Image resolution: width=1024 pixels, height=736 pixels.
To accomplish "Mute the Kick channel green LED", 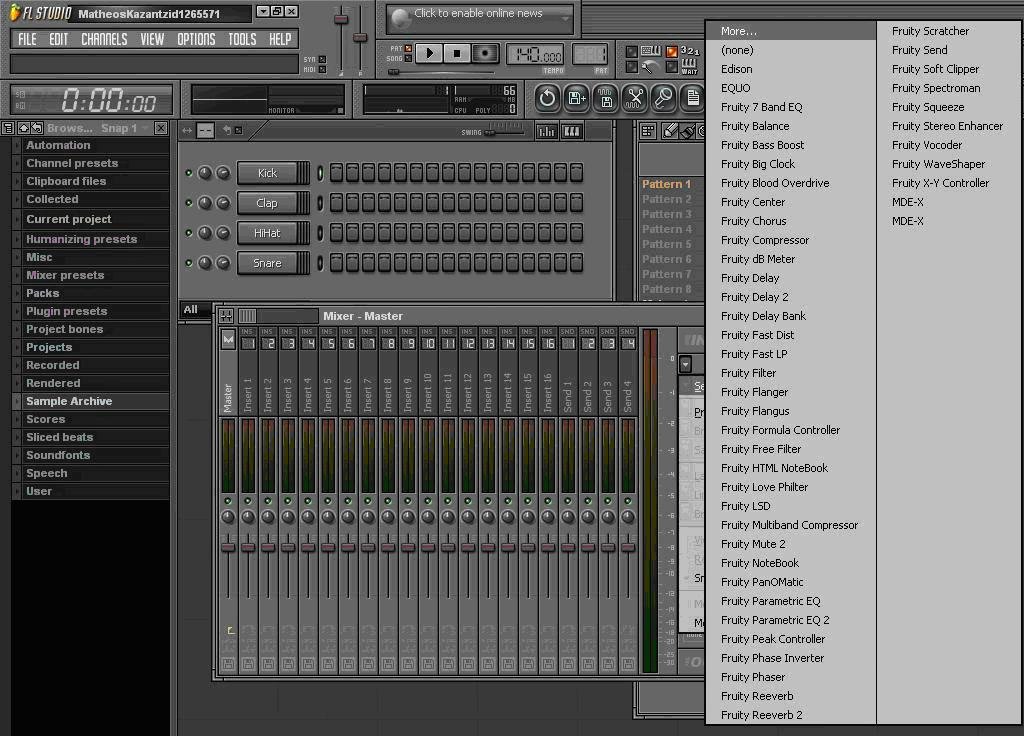I will coord(189,173).
